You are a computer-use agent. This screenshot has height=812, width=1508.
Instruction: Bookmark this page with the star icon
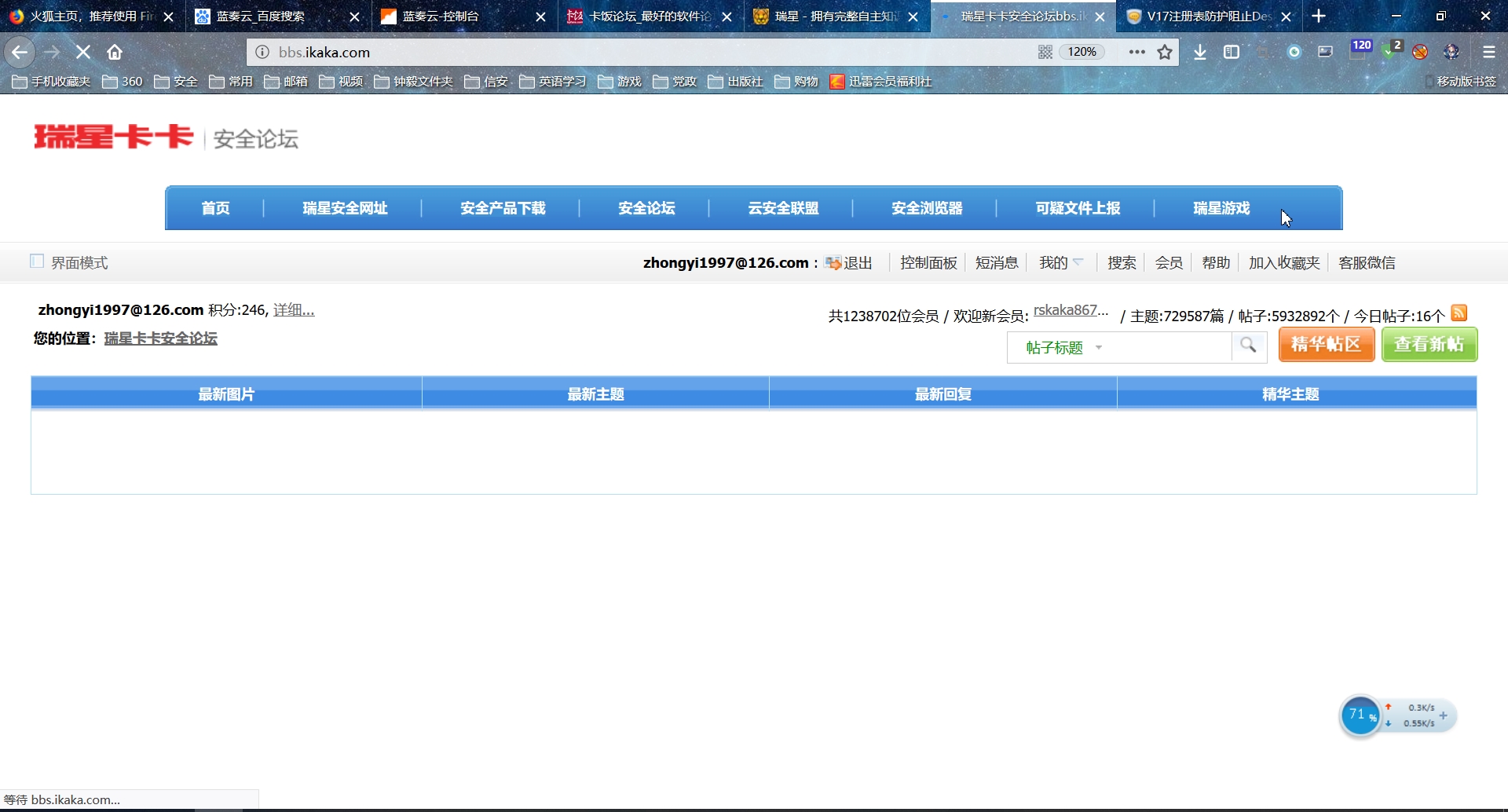tap(1165, 52)
